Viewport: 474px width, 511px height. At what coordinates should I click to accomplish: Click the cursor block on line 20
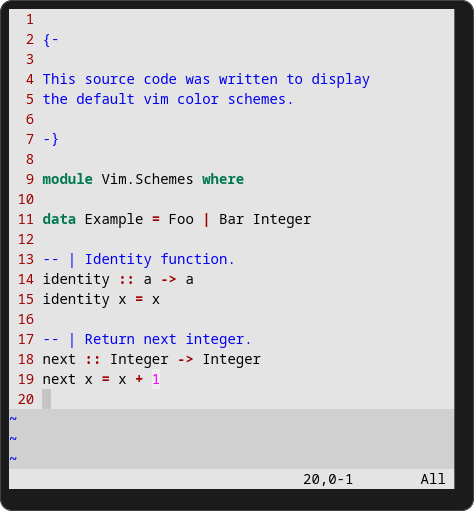click(47, 399)
